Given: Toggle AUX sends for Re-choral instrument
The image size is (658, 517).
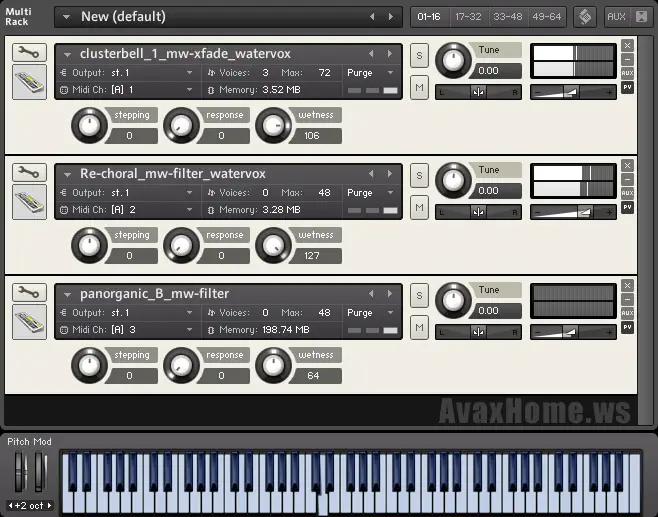Looking at the screenshot, I should (627, 193).
